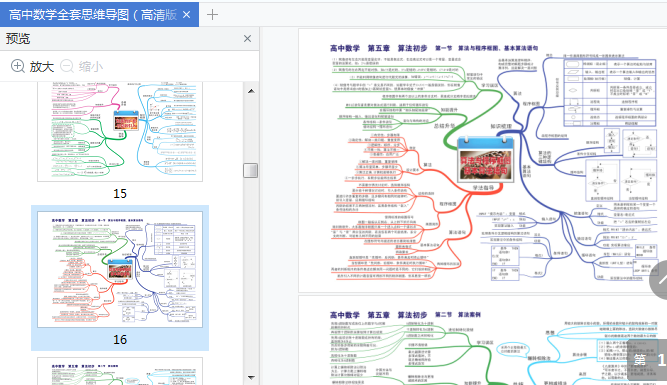Close the 预览 preview panel
This screenshot has height=385, width=667.
[248, 39]
